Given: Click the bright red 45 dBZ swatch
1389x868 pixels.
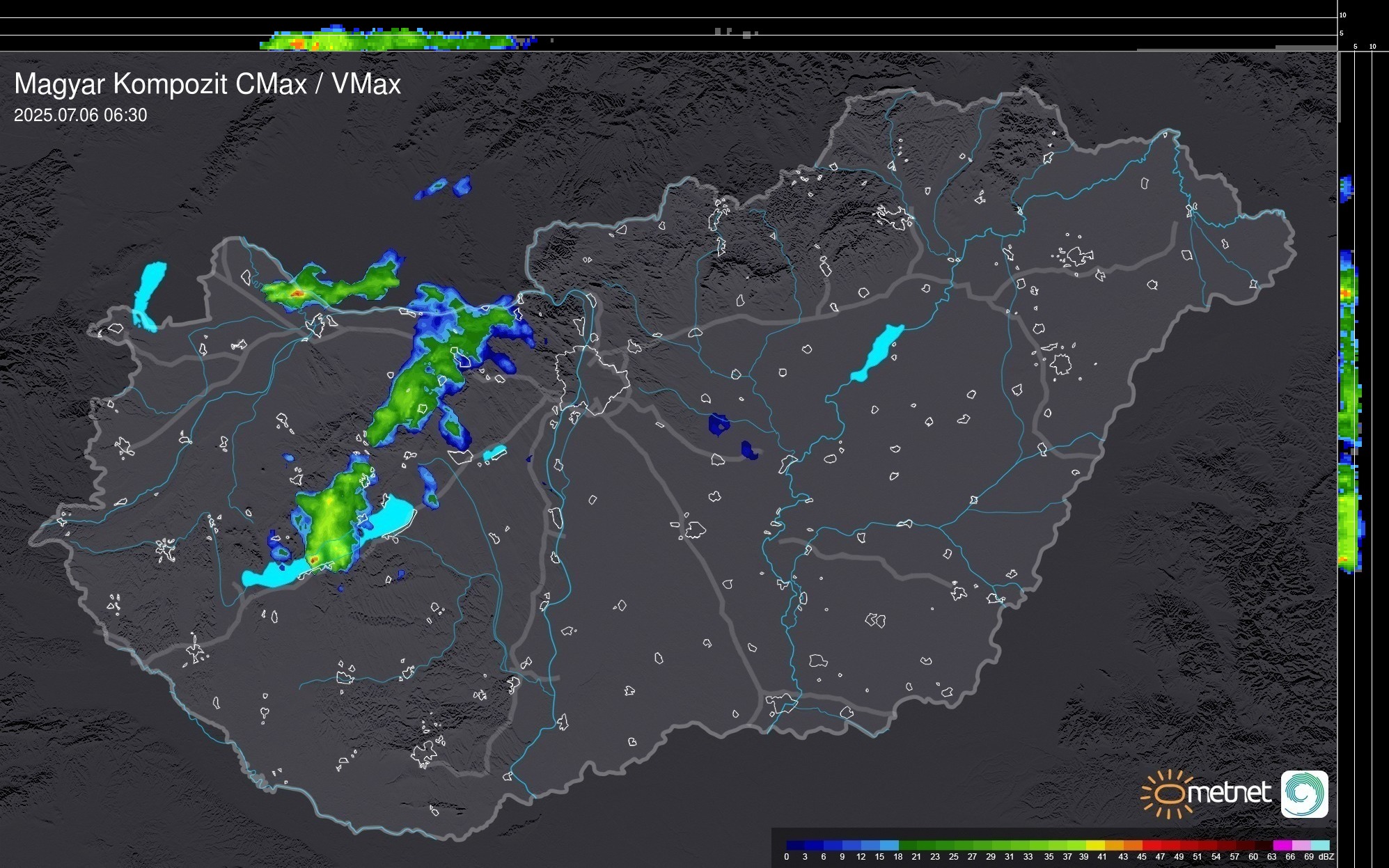Looking at the screenshot, I should [1152, 845].
